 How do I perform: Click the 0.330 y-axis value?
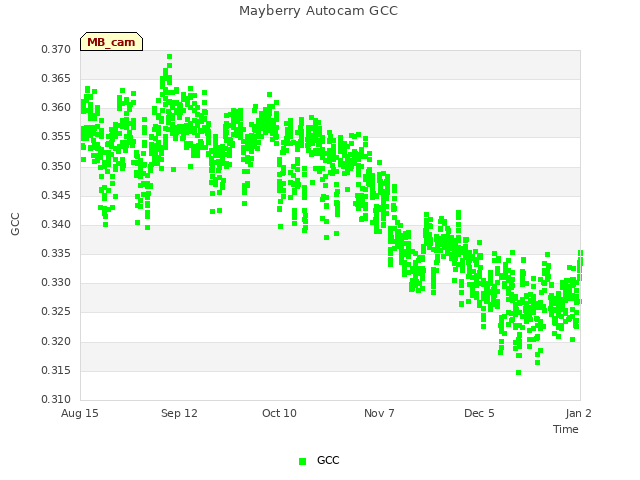click(56, 283)
